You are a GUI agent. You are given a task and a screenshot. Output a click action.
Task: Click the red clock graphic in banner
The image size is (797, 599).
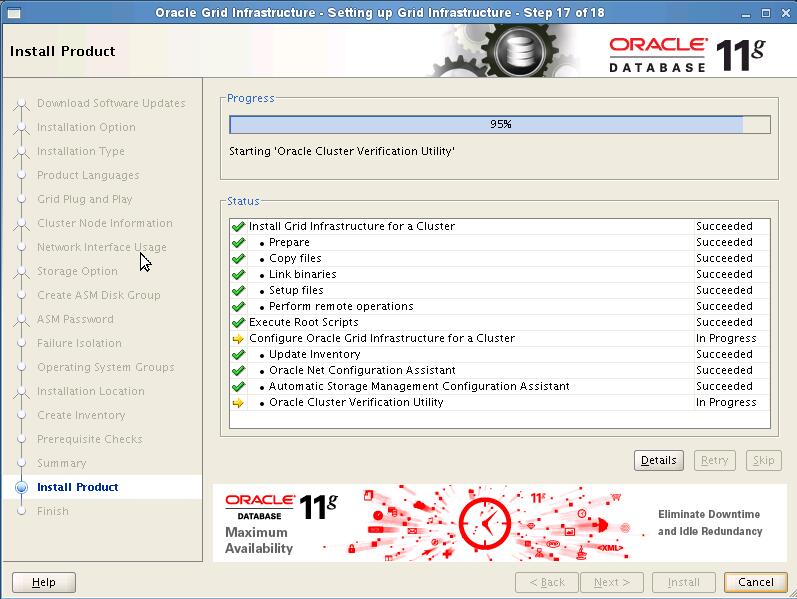[484, 524]
